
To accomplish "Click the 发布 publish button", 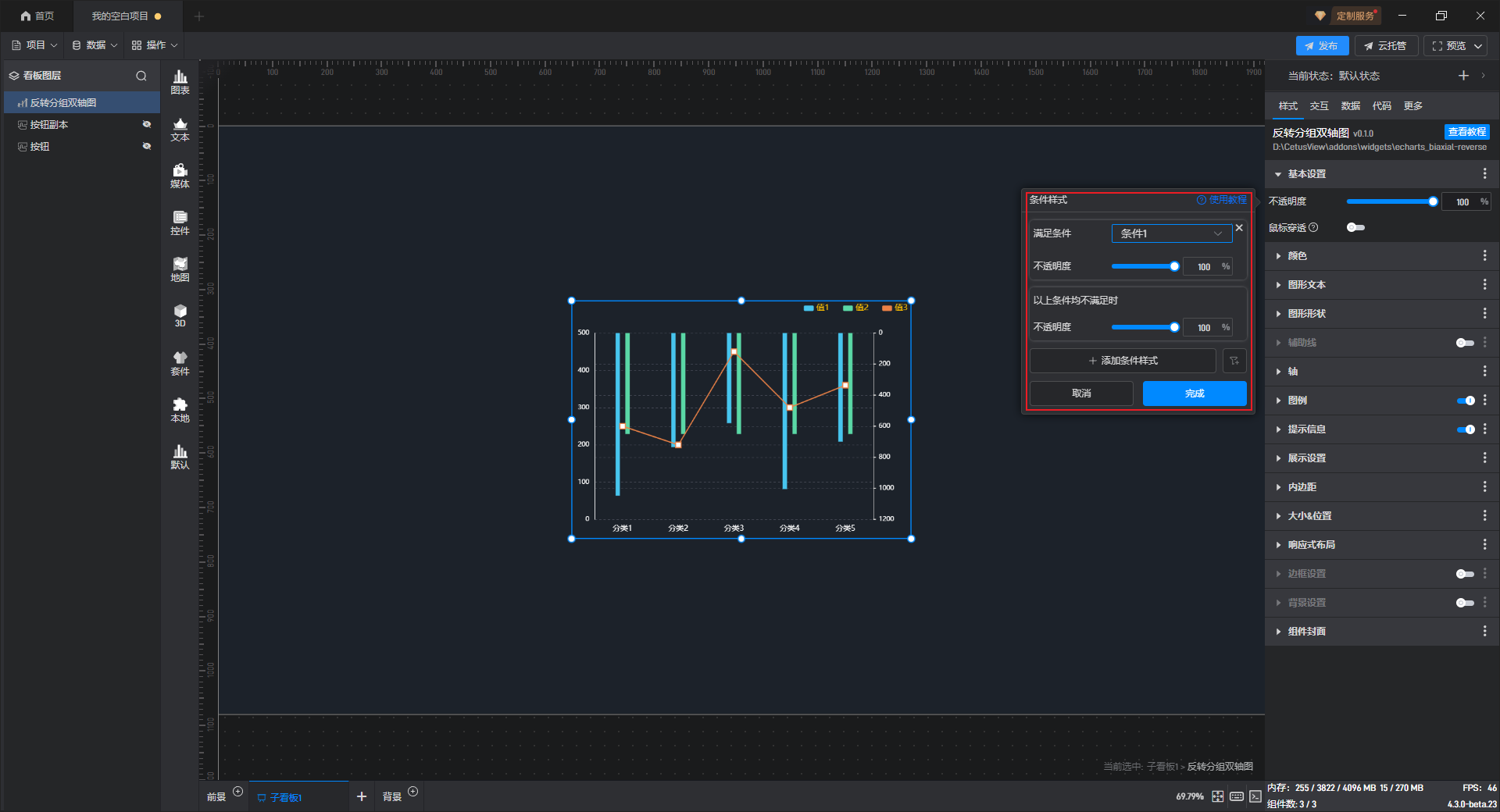I will [1321, 46].
